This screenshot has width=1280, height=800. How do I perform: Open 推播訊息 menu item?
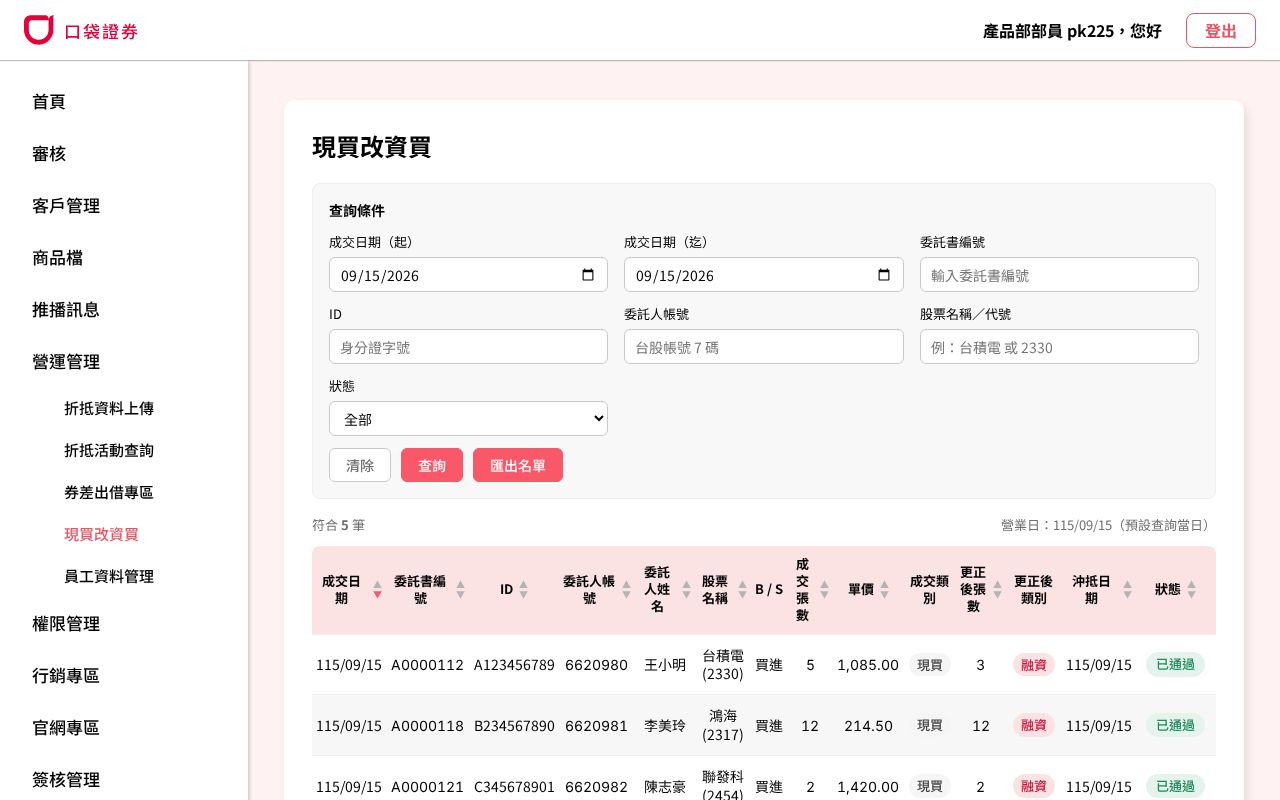pyautogui.click(x=66, y=309)
